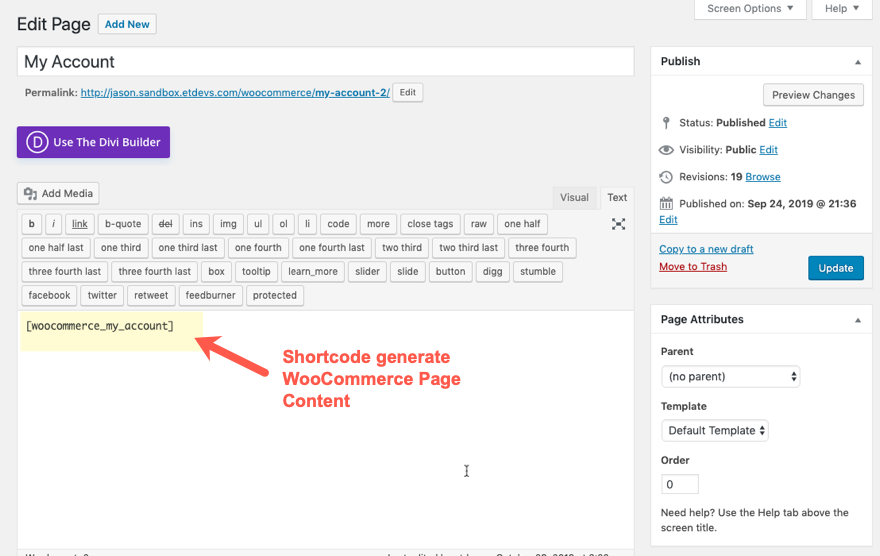Viewport: 880px width, 556px height.
Task: Open the Template dropdown
Action: [714, 430]
